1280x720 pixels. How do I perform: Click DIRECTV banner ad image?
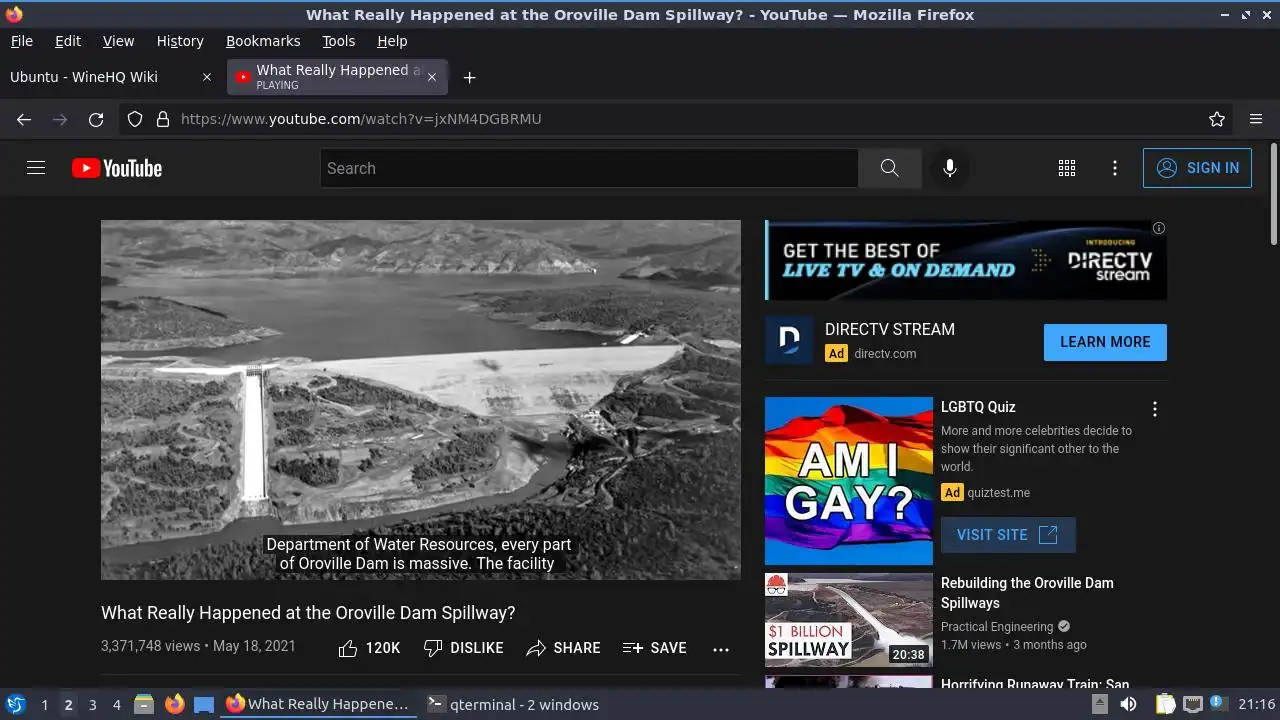(x=966, y=260)
